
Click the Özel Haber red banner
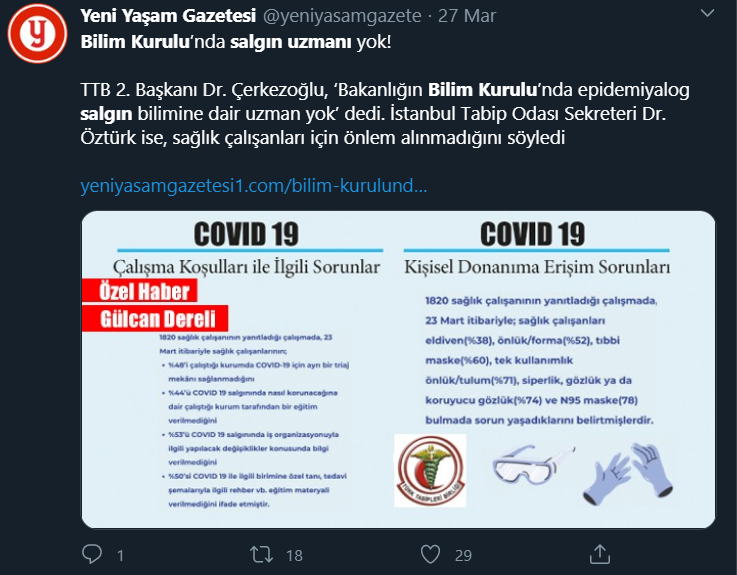pos(140,291)
